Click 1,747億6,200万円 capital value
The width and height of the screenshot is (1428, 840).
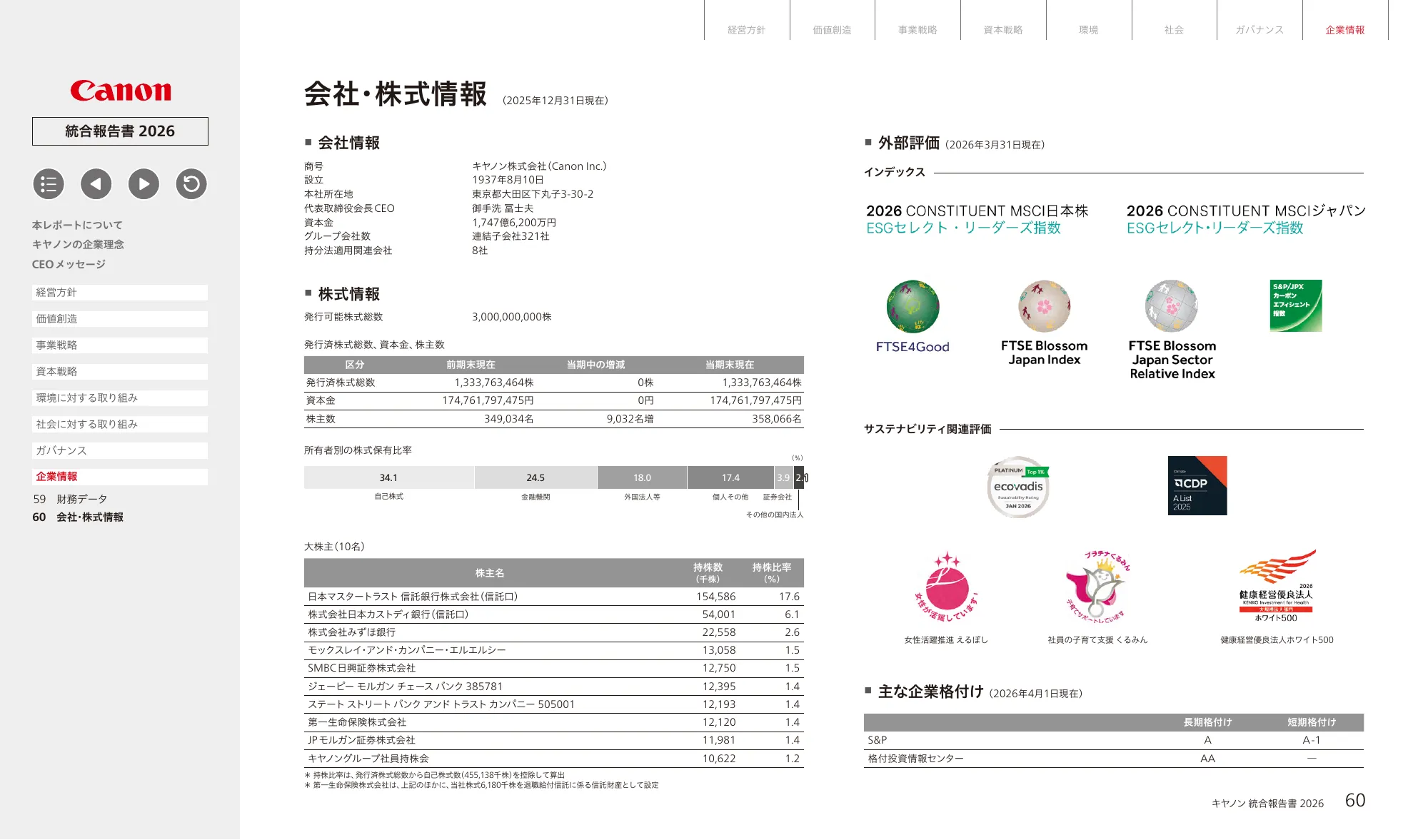point(514,223)
